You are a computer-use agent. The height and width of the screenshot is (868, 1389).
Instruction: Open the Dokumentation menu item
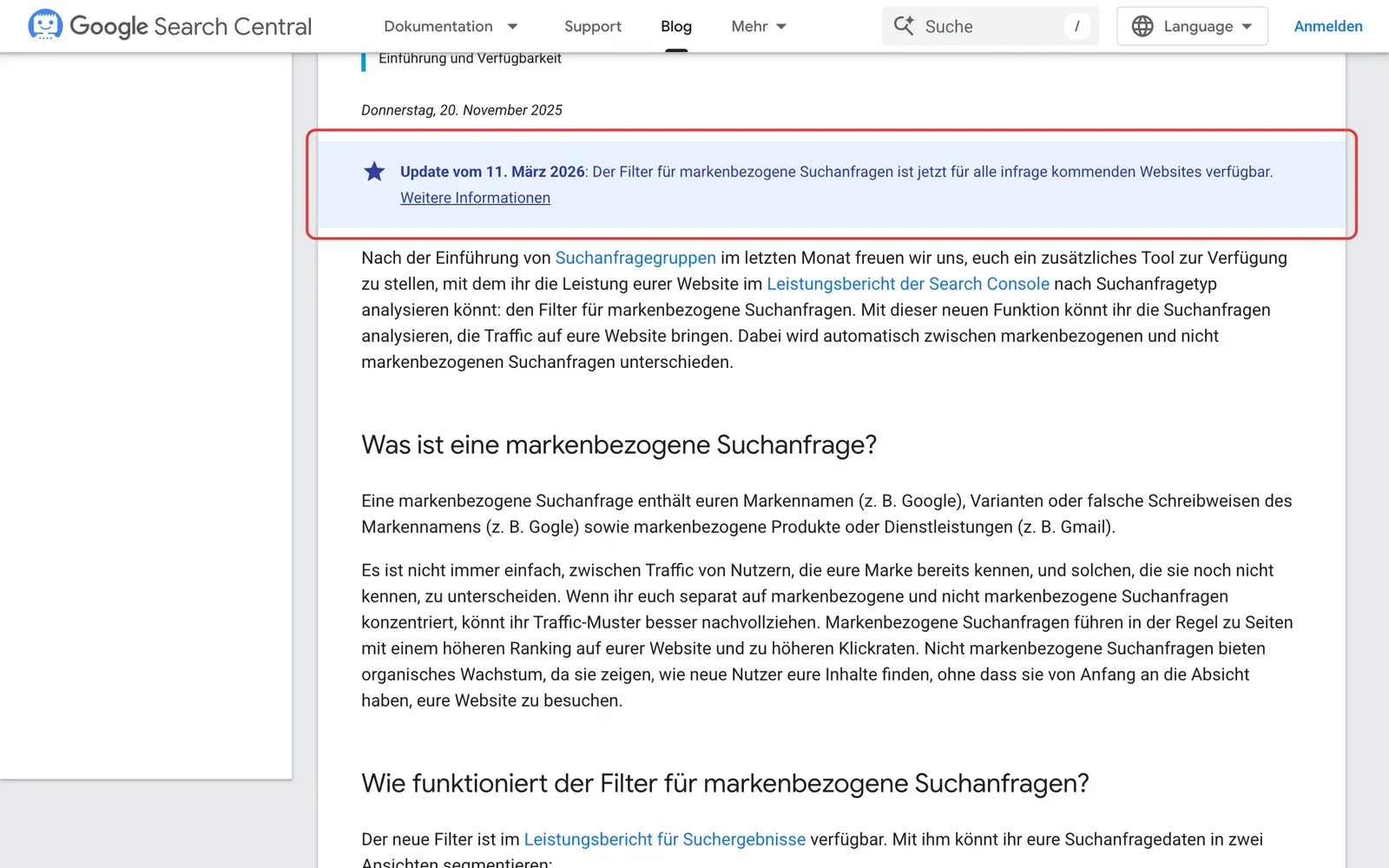tap(438, 27)
